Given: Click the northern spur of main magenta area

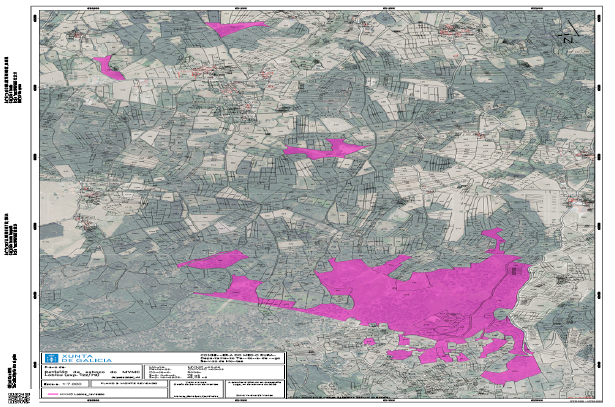Looking at the screenshot, I should [495, 241].
